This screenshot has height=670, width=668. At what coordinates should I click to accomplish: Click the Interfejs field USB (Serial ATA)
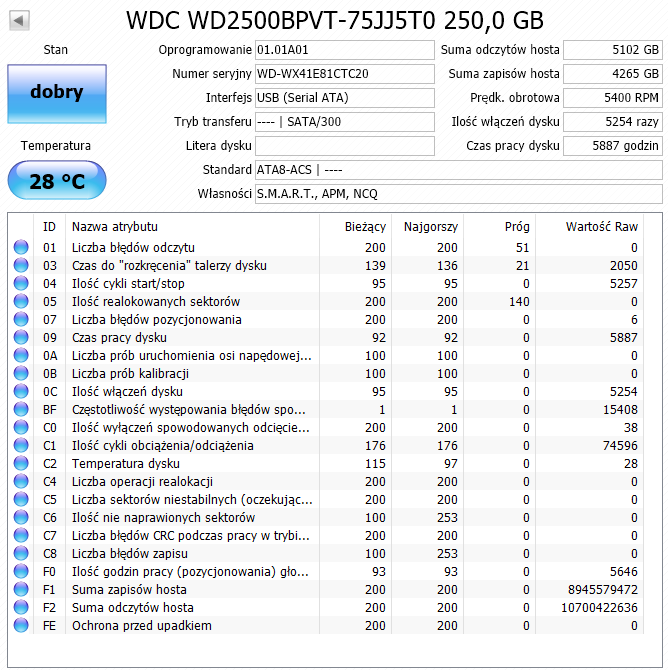click(344, 98)
